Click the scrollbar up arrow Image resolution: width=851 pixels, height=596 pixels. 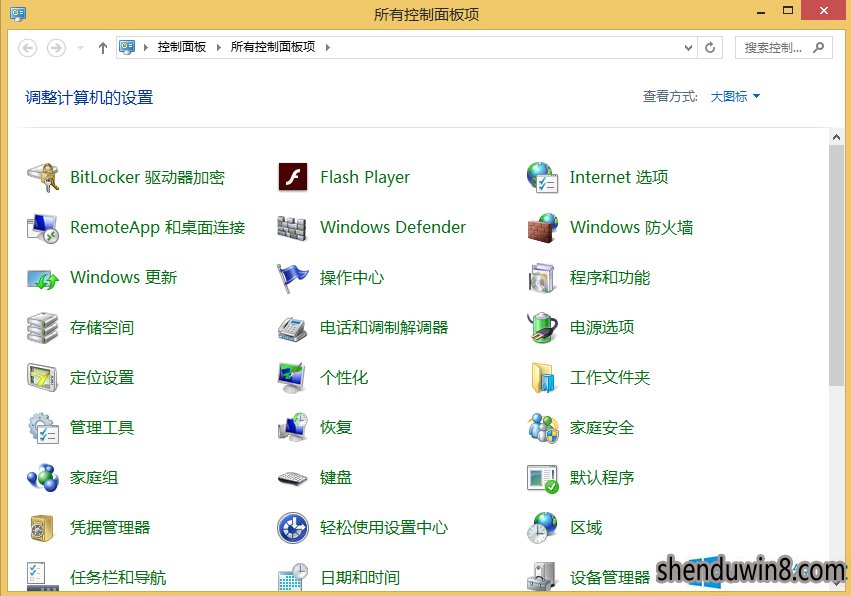(836, 138)
